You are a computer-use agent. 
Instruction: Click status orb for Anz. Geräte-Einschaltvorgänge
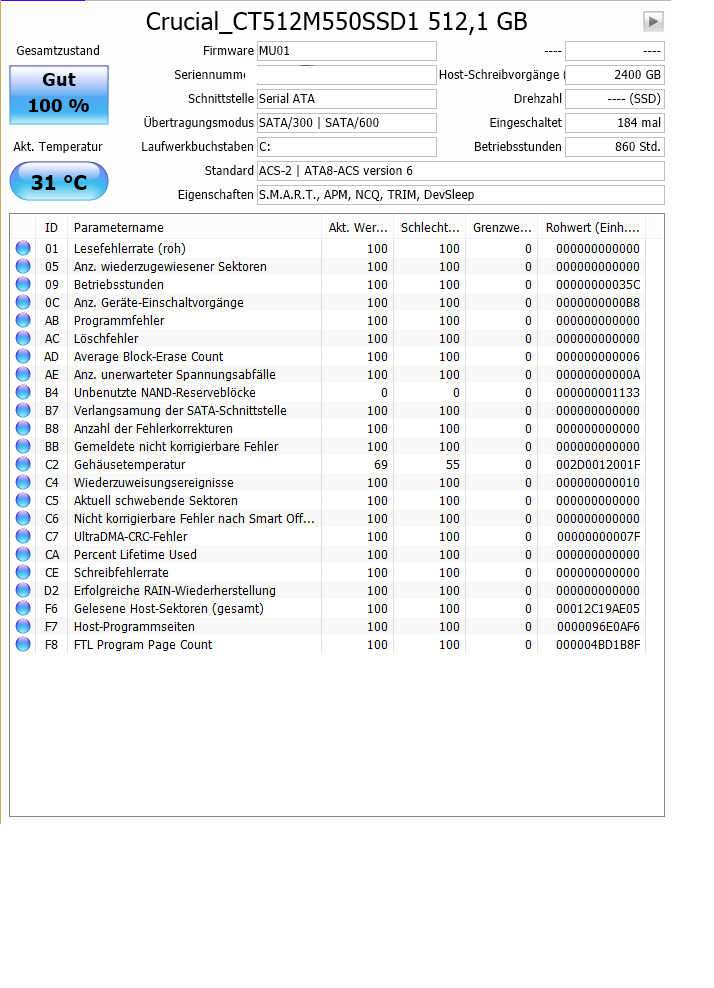tap(23, 302)
